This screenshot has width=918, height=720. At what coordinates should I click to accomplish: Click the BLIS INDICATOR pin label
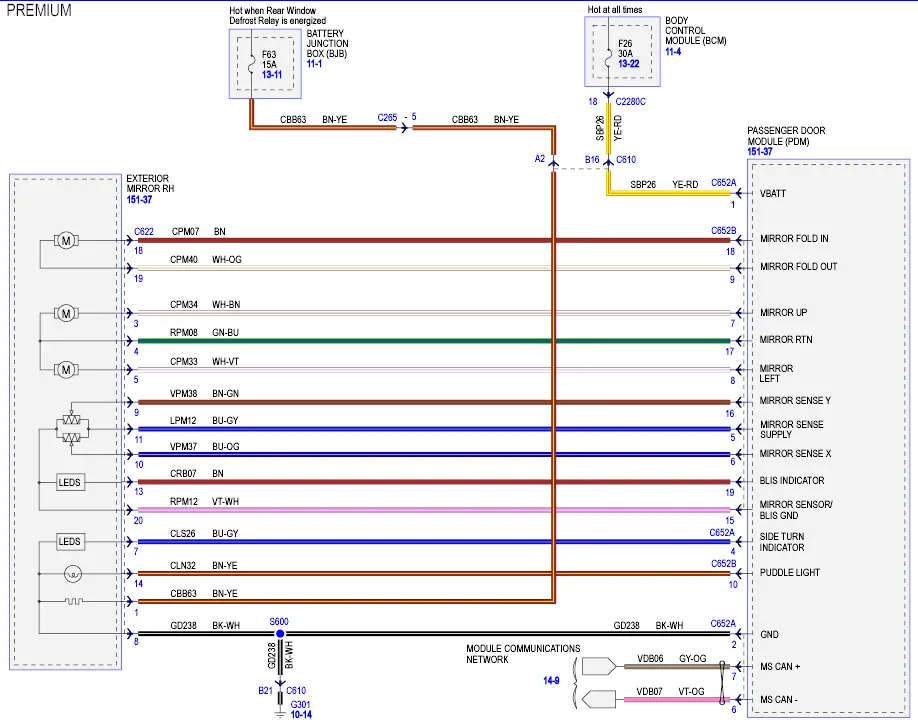792,481
